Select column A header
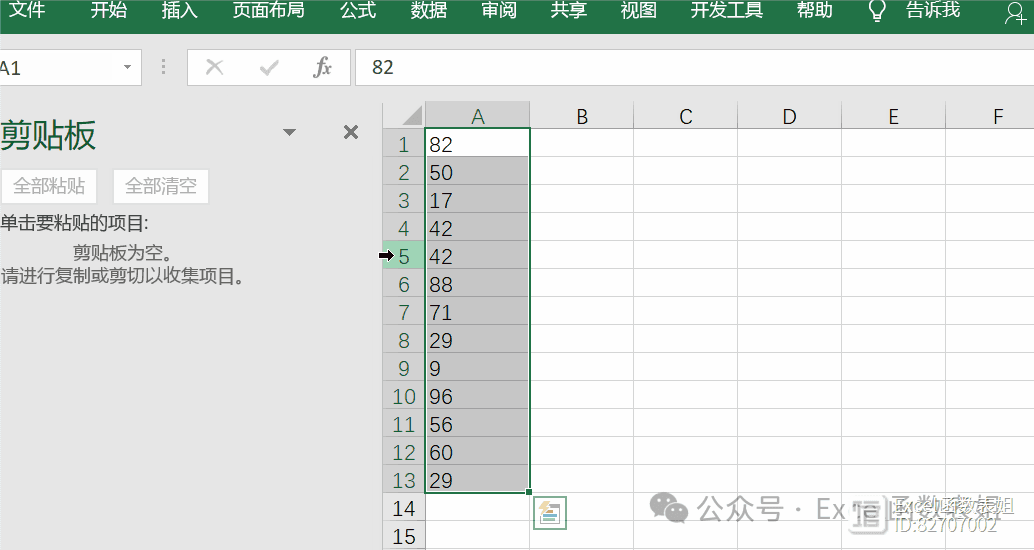Viewport: 1034px width, 550px height. (477, 116)
